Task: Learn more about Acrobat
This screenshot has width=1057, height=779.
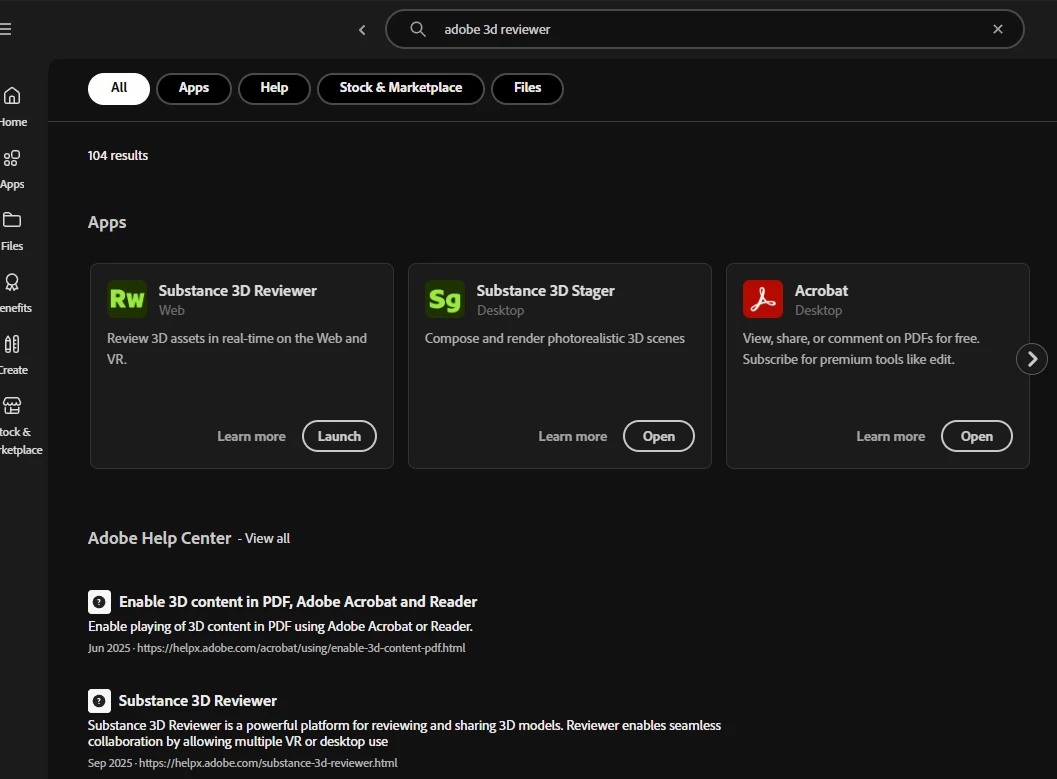Action: (890, 436)
